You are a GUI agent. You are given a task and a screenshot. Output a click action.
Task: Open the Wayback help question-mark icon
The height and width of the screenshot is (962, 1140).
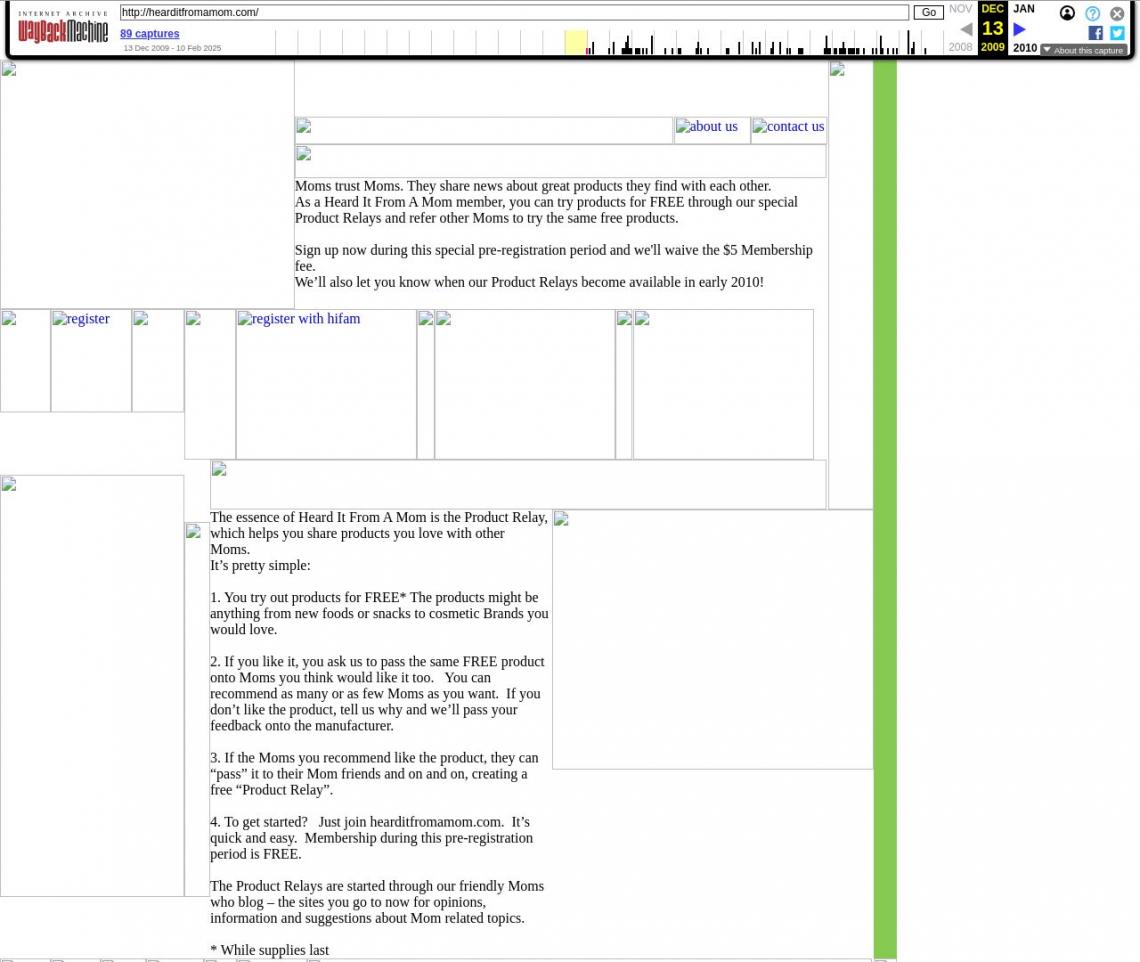pyautogui.click(x=1092, y=13)
